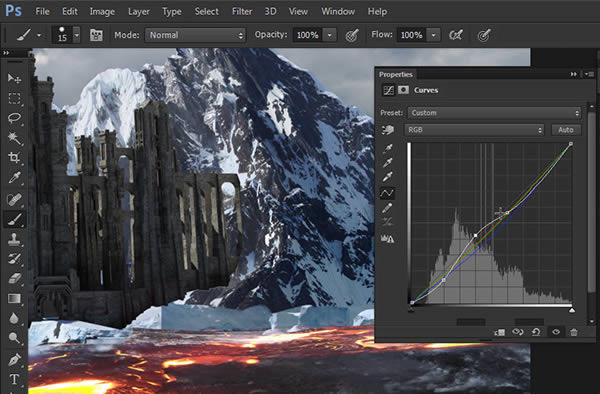Click the Curves adjustment icon in Properties

click(388, 90)
